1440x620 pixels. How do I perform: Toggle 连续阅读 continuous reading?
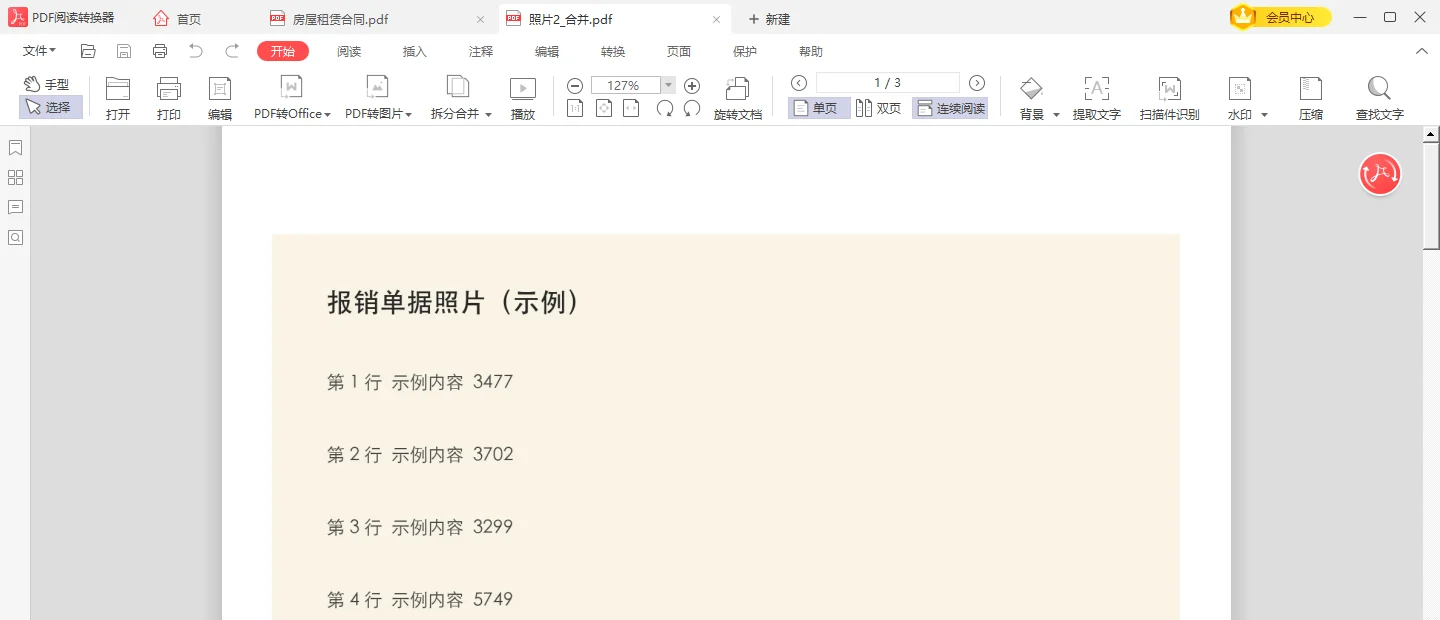pos(950,108)
